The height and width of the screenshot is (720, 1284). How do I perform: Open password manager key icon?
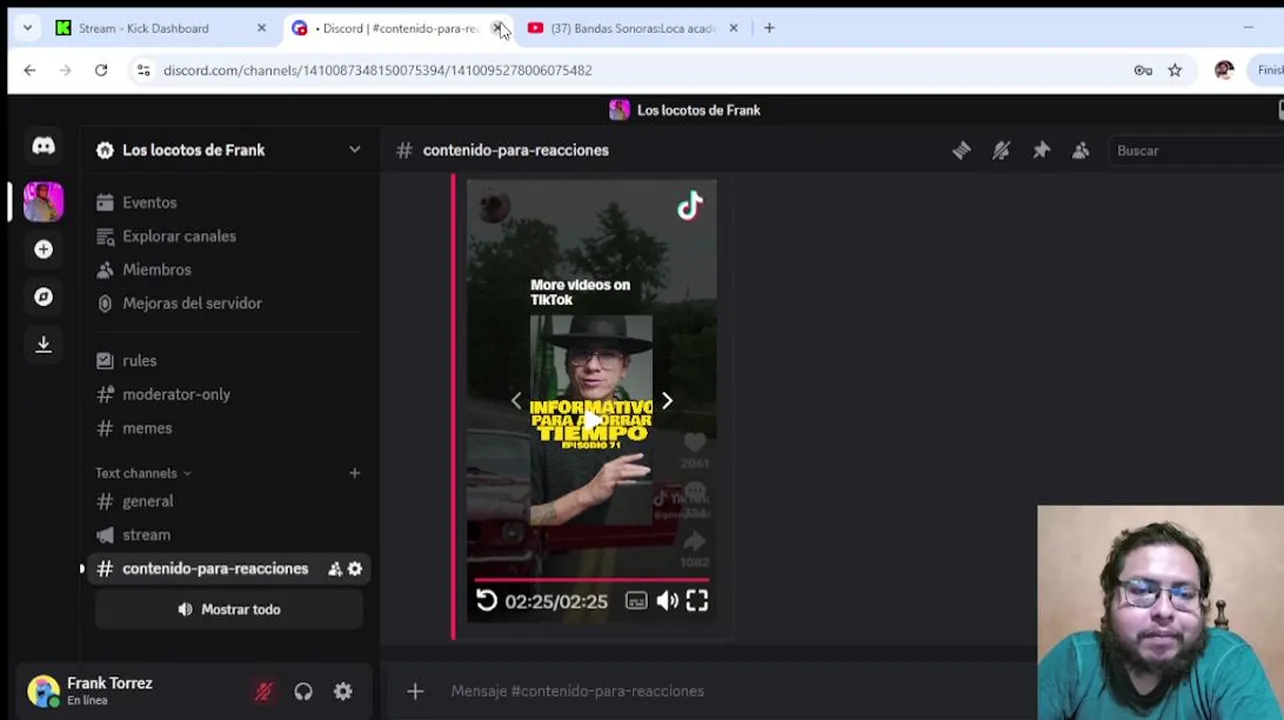pos(1143,70)
